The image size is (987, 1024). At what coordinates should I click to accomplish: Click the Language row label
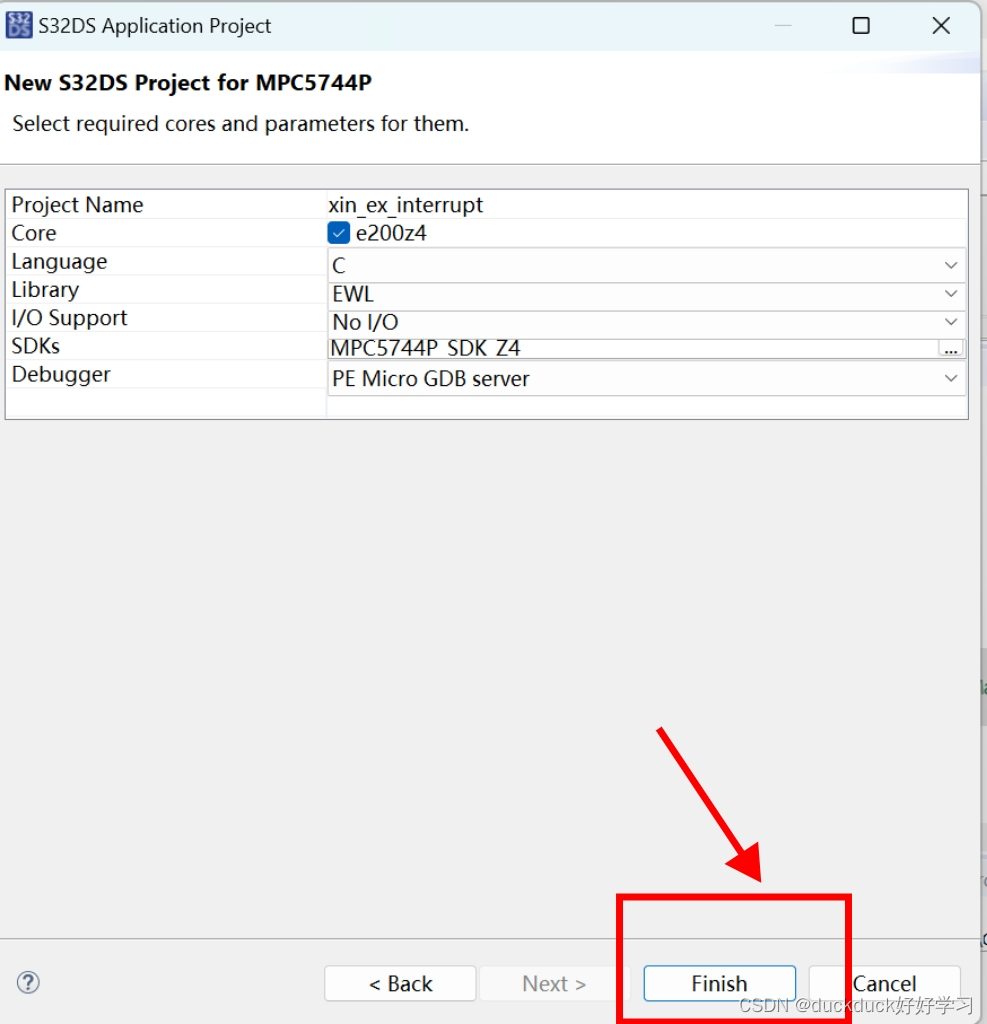pyautogui.click(x=59, y=262)
